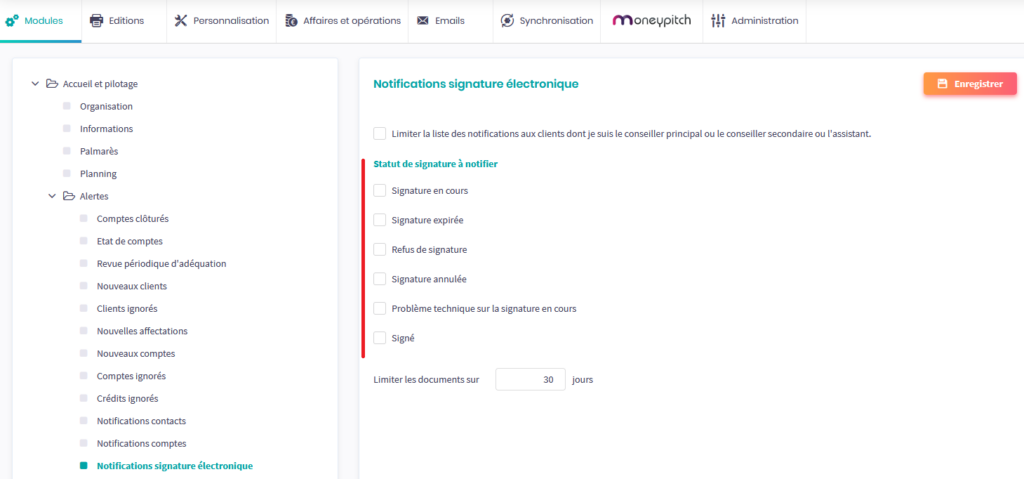This screenshot has width=1024, height=479.
Task: Select Comptes clôturés in the sidebar
Action: click(x=133, y=219)
